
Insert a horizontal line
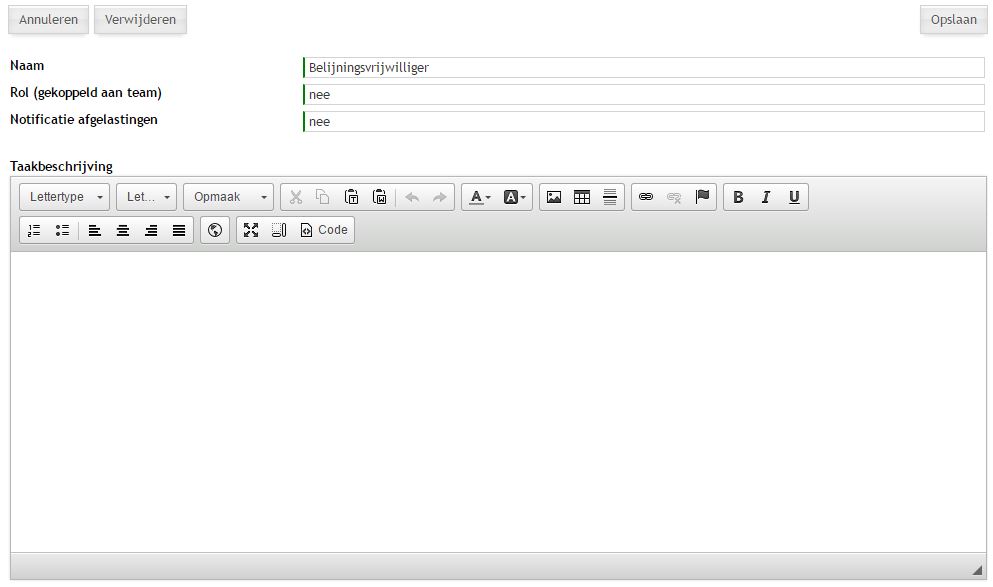(610, 197)
